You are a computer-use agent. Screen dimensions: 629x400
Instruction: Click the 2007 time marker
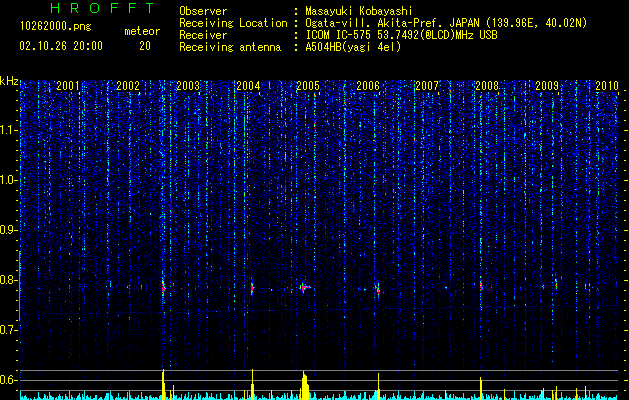tap(427, 85)
